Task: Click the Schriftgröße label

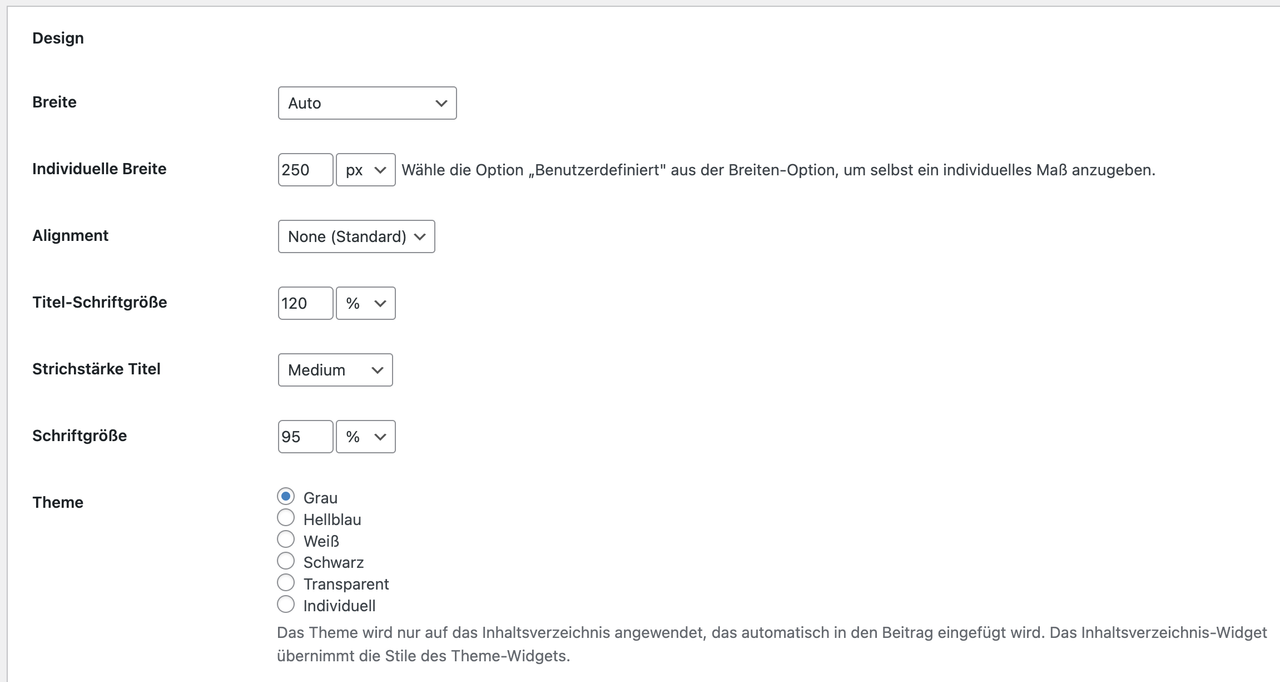Action: pos(79,436)
